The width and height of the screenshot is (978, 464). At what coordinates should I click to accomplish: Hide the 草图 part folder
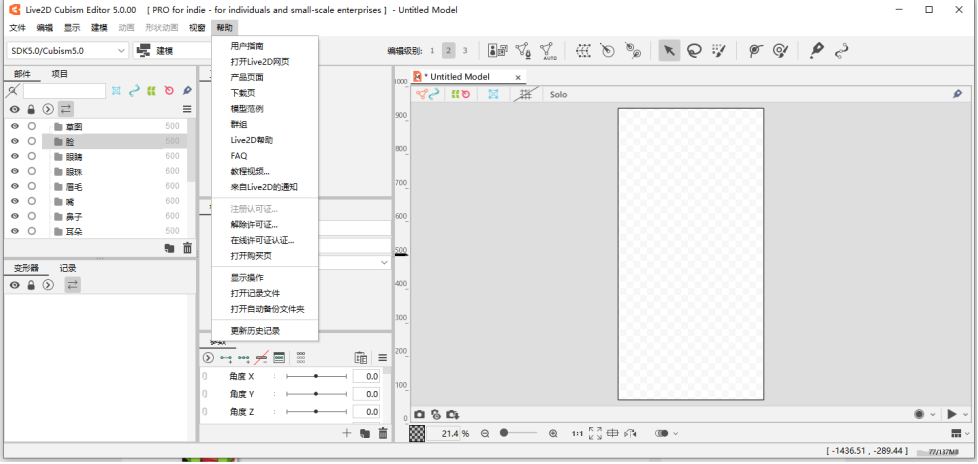(14, 126)
